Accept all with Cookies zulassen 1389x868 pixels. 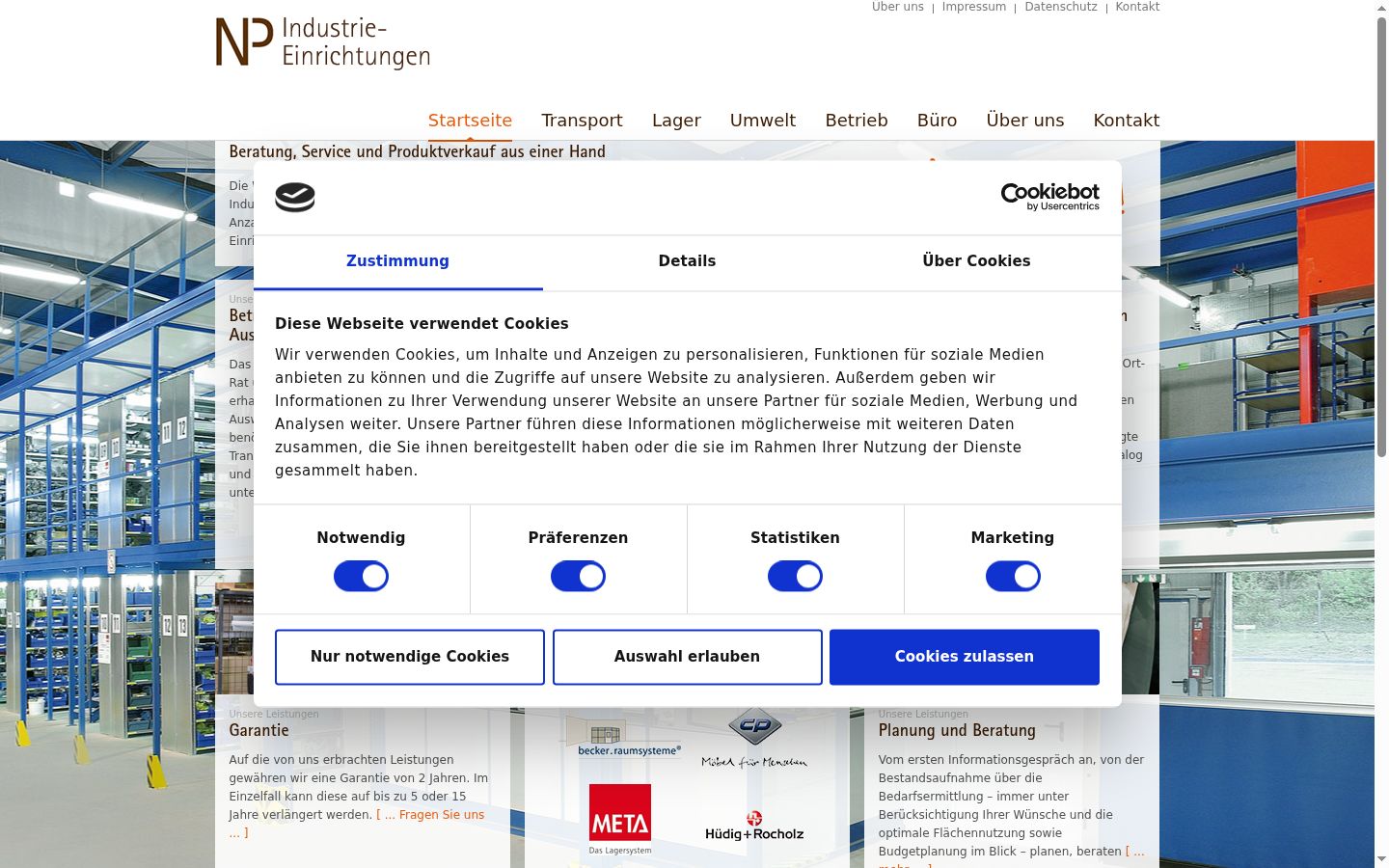pos(965,657)
